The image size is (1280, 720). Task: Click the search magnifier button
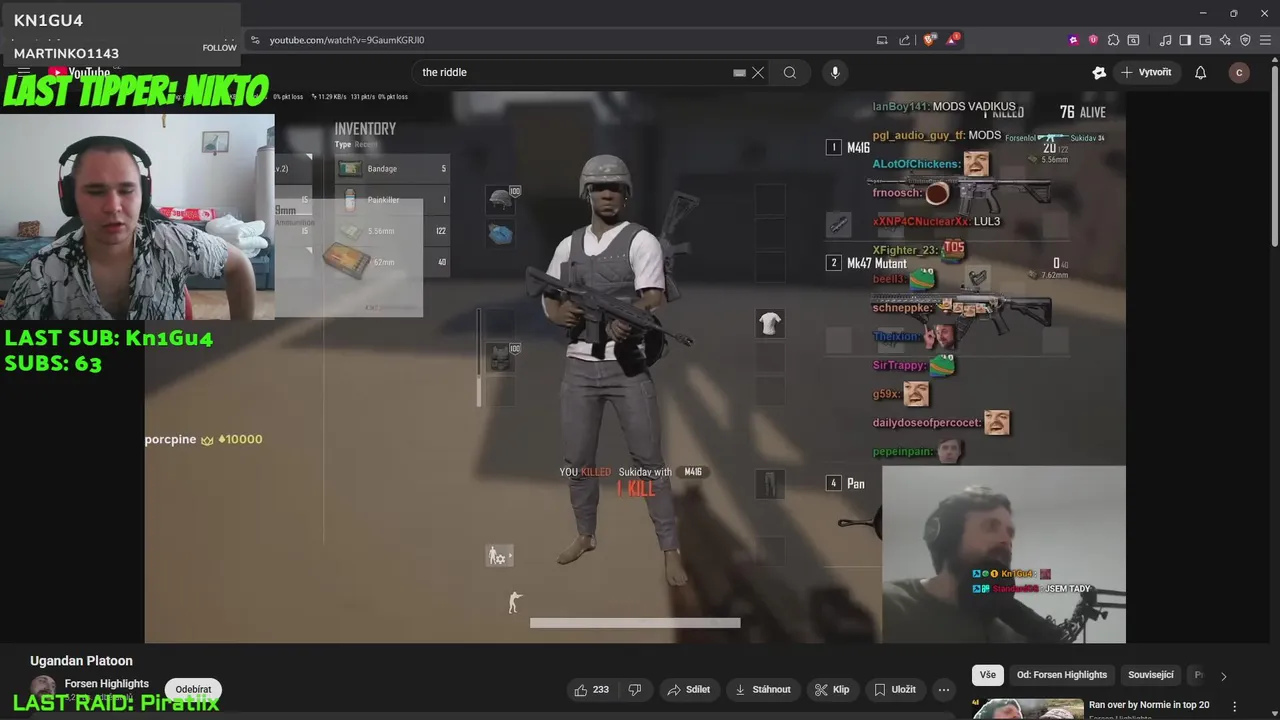[790, 72]
